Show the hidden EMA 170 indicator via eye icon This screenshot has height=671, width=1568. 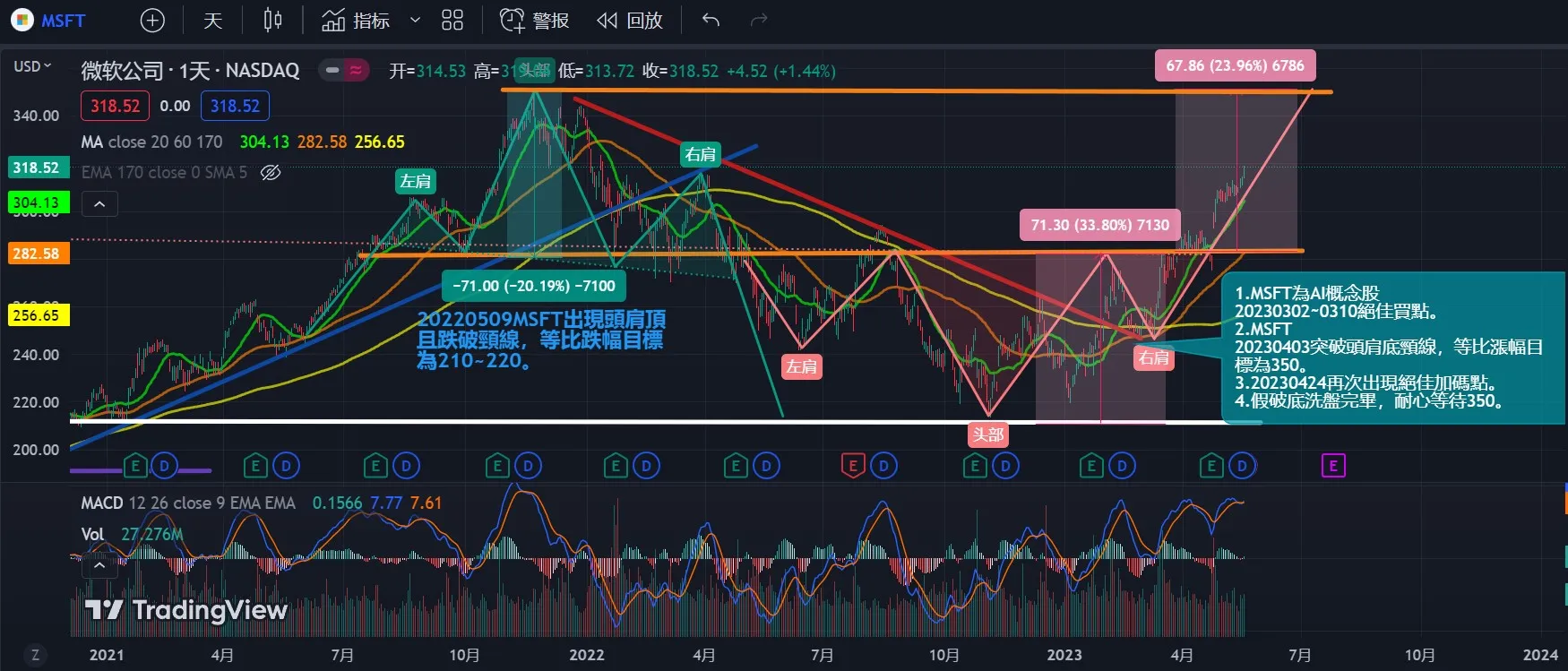coord(271,172)
